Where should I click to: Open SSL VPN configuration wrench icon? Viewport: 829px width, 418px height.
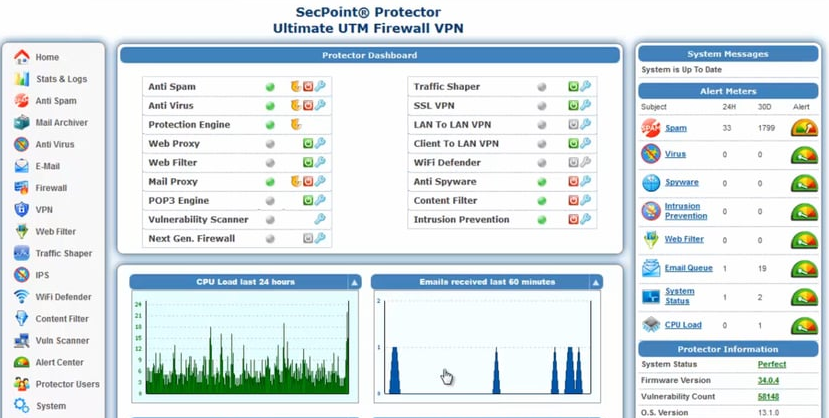(586, 106)
